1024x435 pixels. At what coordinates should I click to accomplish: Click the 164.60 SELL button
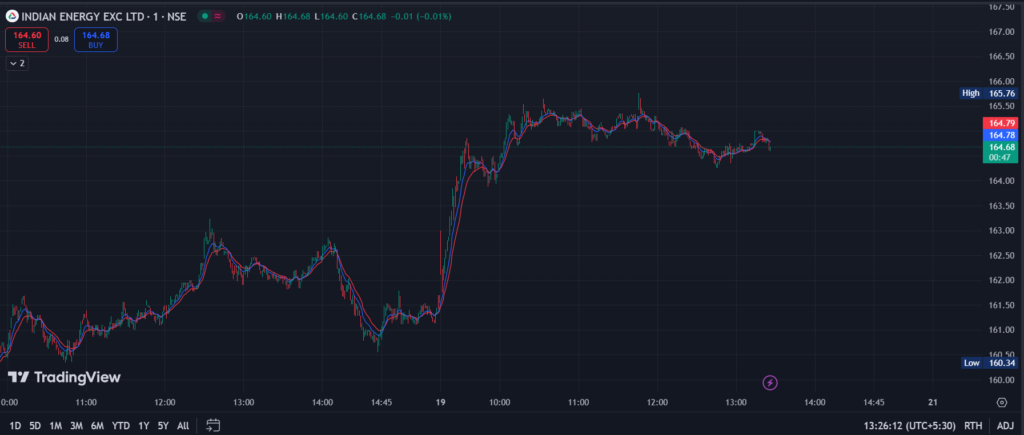pos(27,40)
